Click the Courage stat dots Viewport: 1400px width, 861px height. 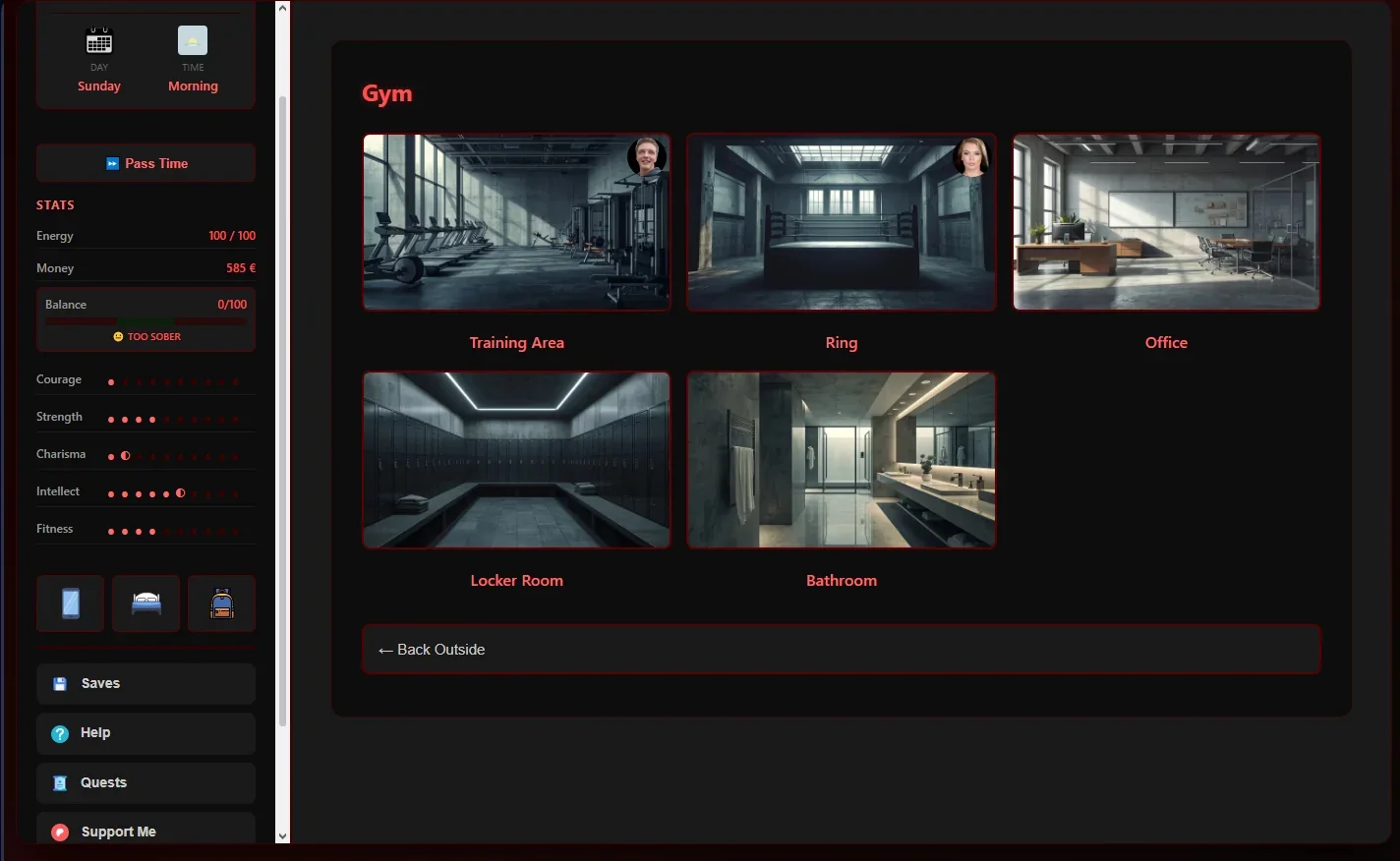[173, 382]
